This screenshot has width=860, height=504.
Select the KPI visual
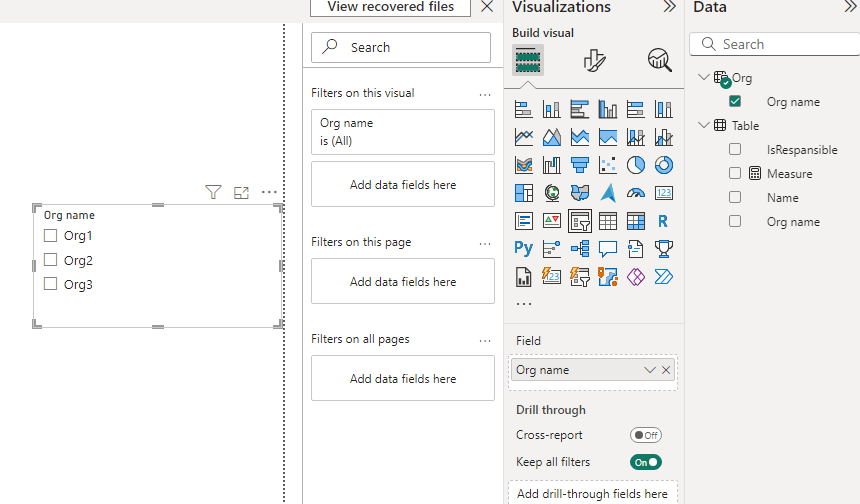click(552, 221)
